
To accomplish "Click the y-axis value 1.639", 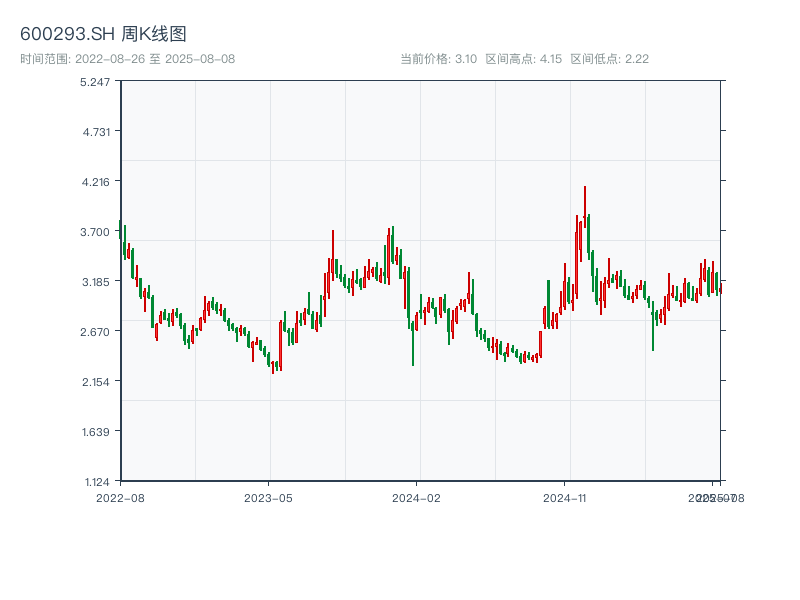I will [x=96, y=432].
